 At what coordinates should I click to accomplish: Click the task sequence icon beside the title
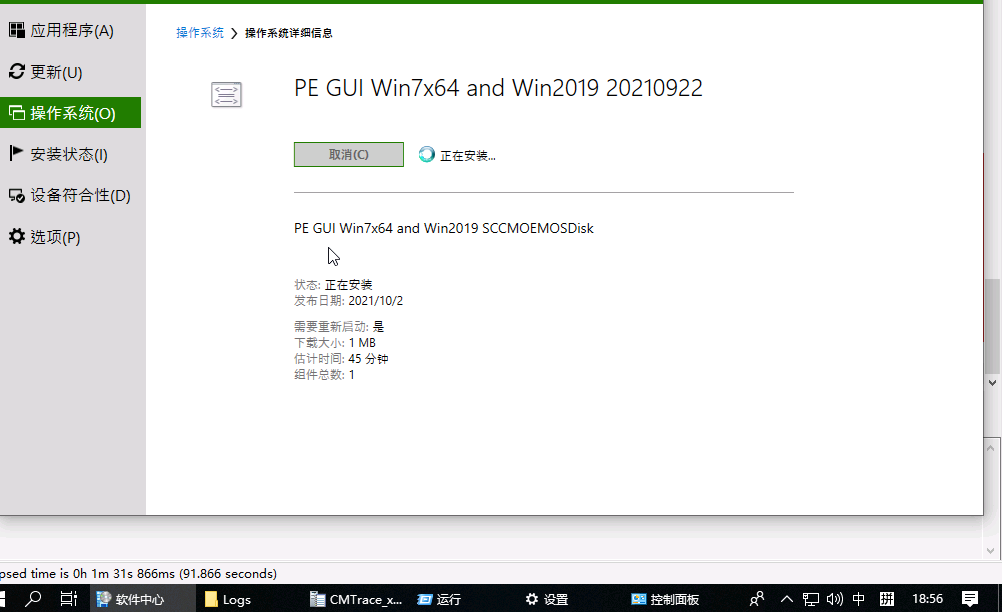pyautogui.click(x=226, y=95)
